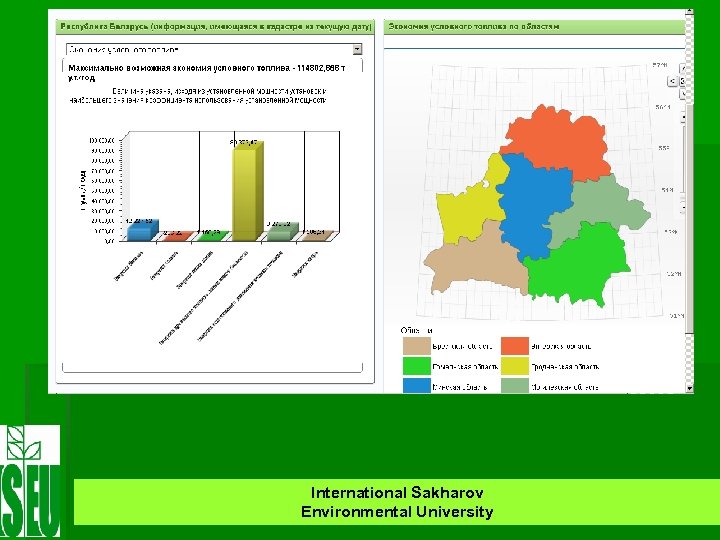Click scrollbar down arrow at bottom right
Image resolution: width=720 pixels, height=540 pixels.
[689, 388]
